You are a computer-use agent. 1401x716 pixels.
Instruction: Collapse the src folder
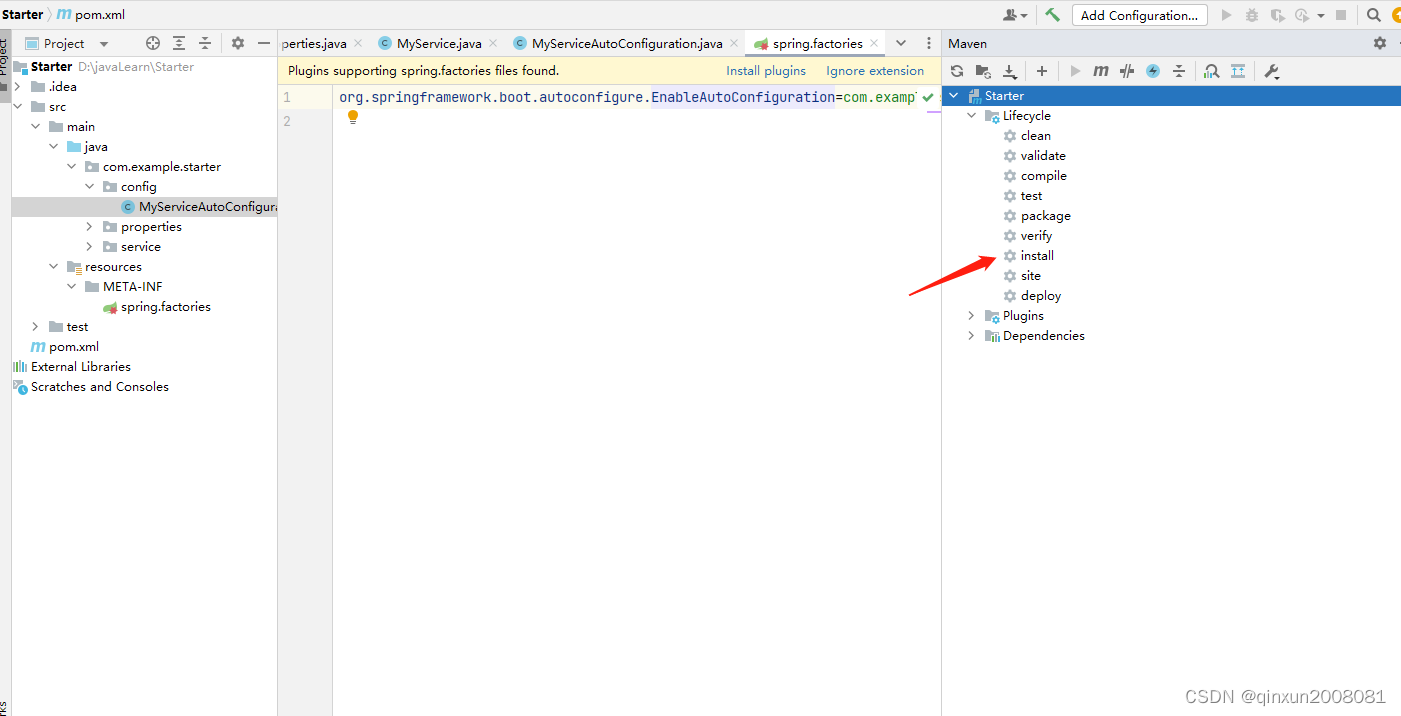(x=19, y=107)
